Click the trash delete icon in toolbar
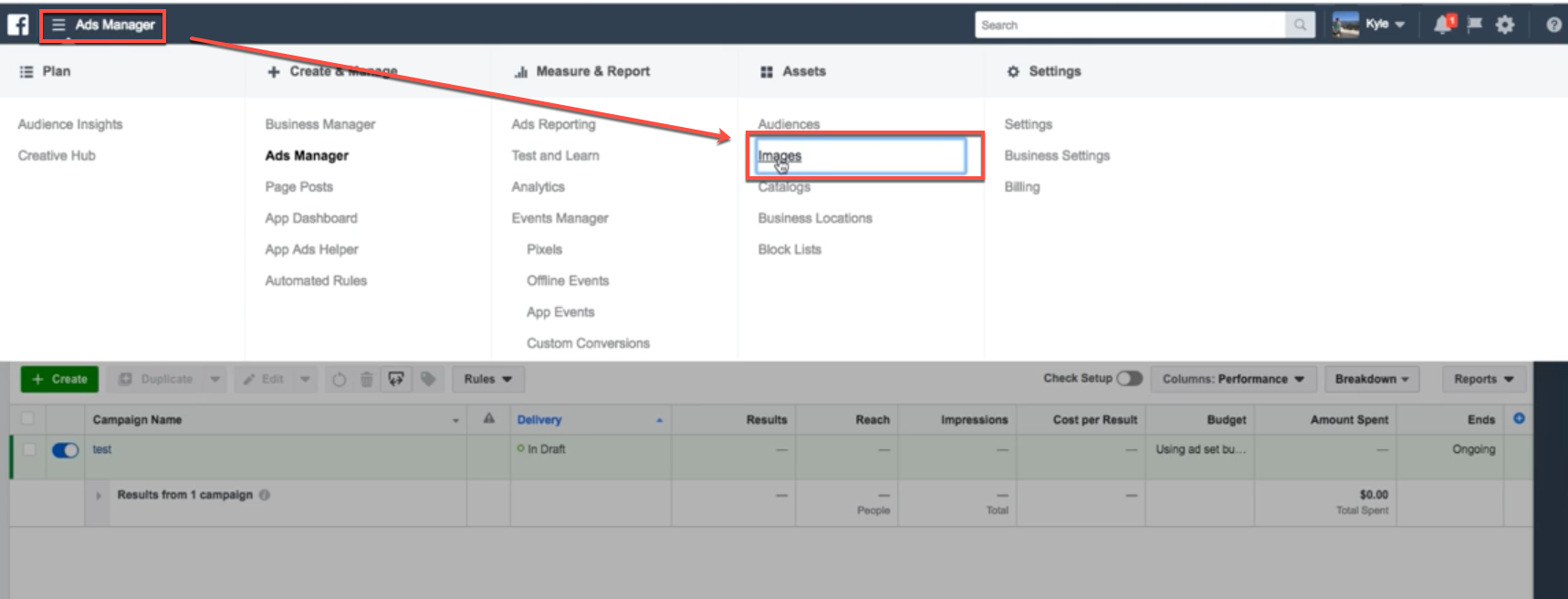 tap(366, 379)
